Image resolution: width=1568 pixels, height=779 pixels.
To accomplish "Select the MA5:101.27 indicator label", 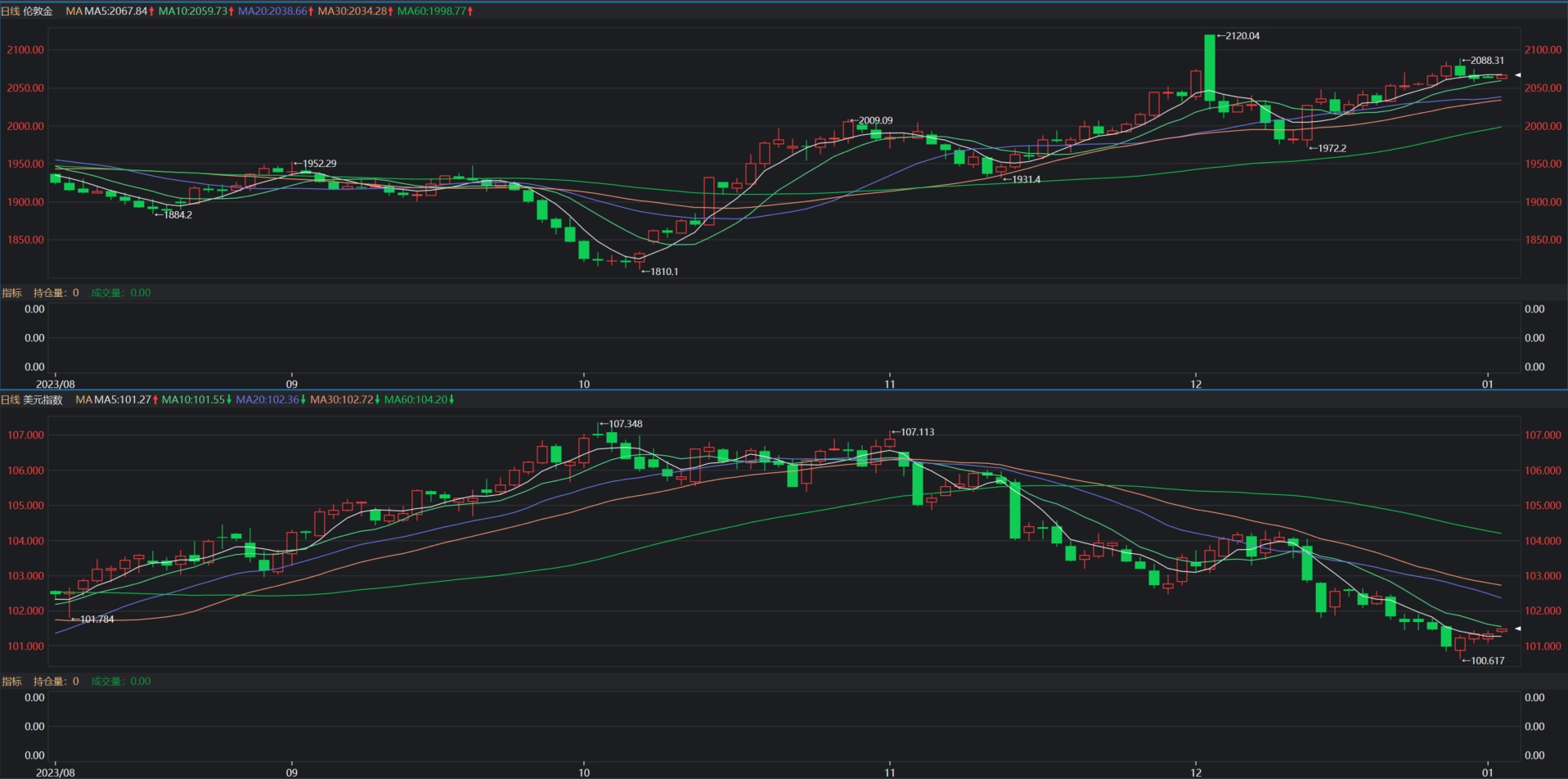I will click(126, 400).
